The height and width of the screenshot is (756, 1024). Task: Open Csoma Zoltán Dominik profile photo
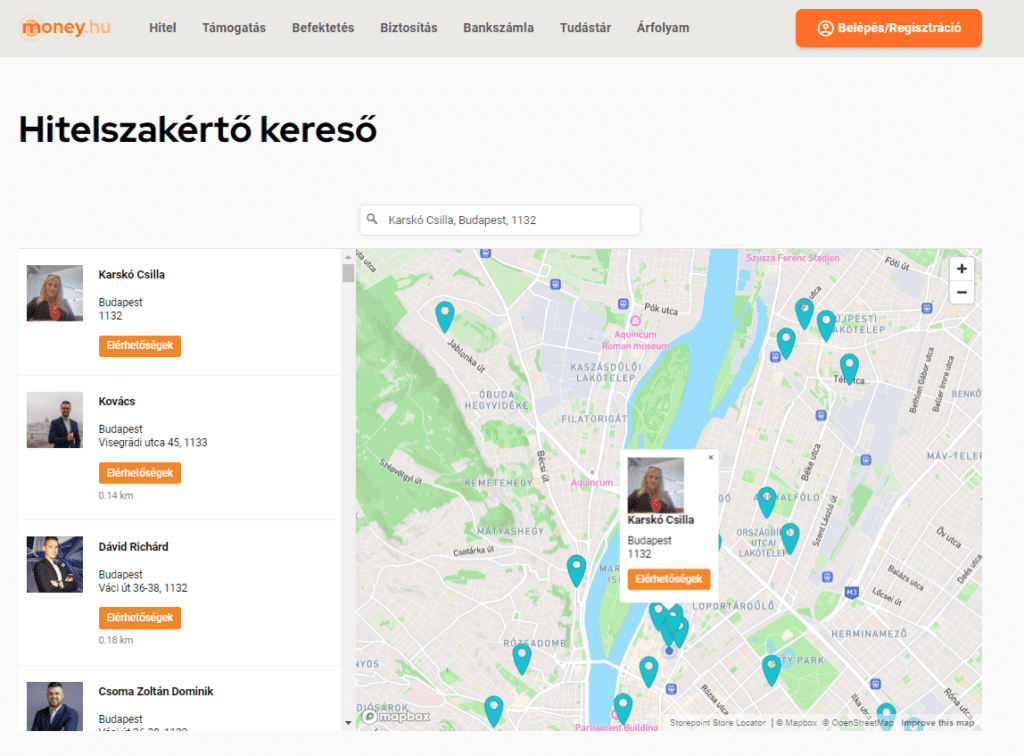click(55, 706)
